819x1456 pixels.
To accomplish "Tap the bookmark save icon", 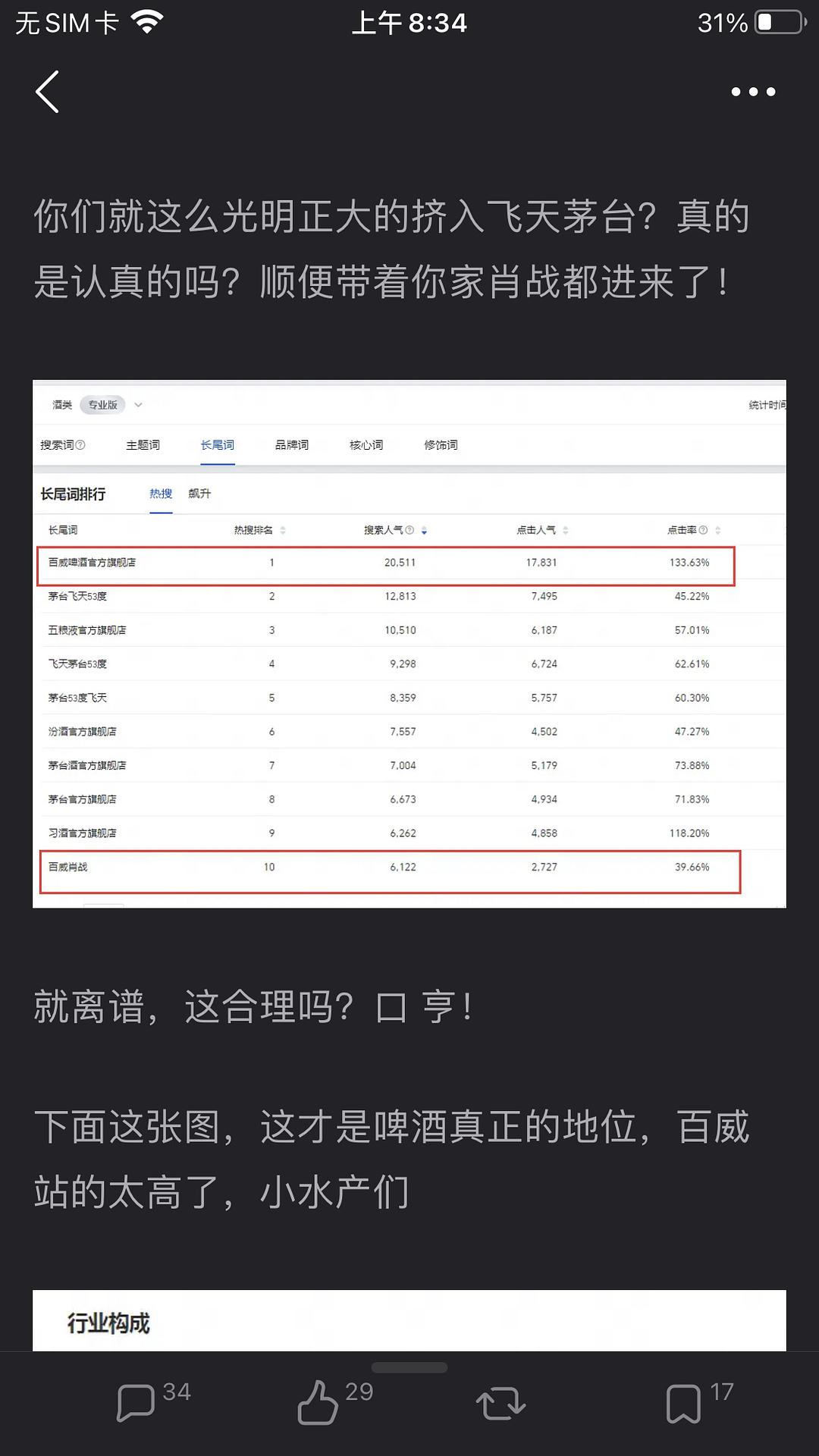I will 683,1403.
